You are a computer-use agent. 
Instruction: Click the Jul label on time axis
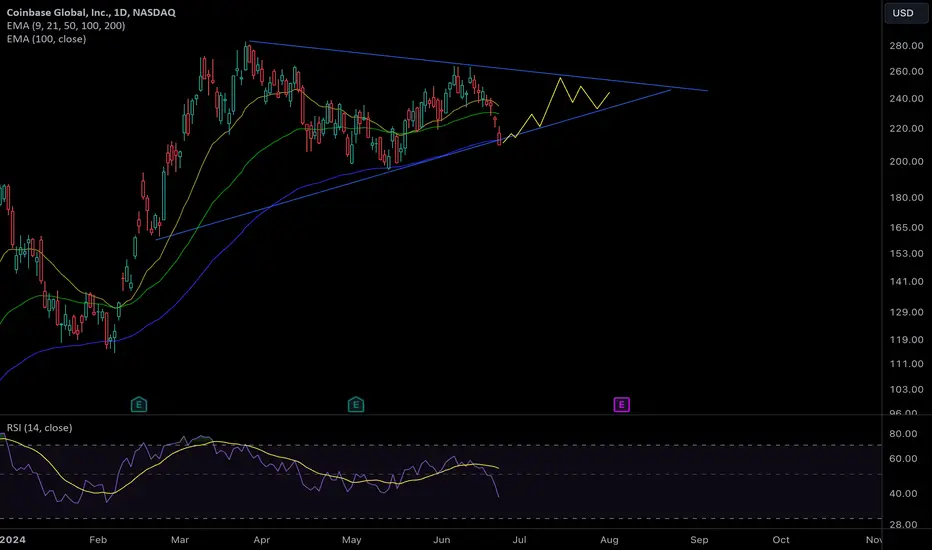(x=519, y=540)
